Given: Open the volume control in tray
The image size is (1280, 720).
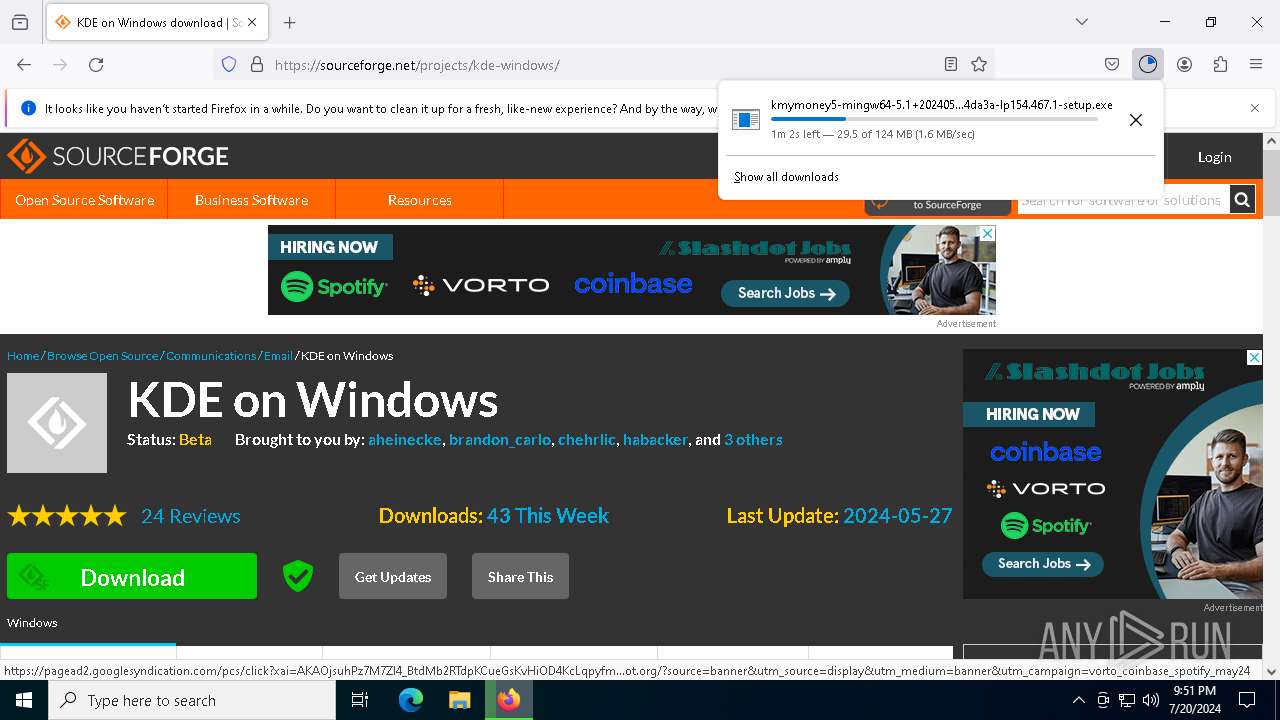Looking at the screenshot, I should point(1151,700).
